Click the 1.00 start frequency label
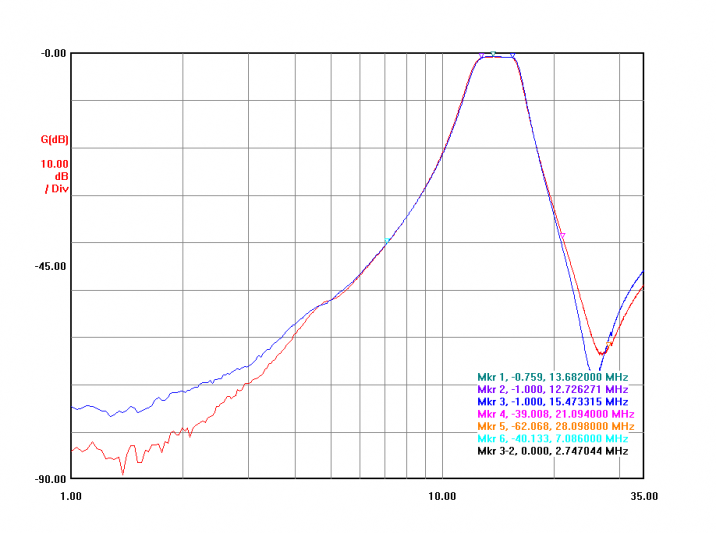This screenshot has height=533, width=716. [x=71, y=496]
